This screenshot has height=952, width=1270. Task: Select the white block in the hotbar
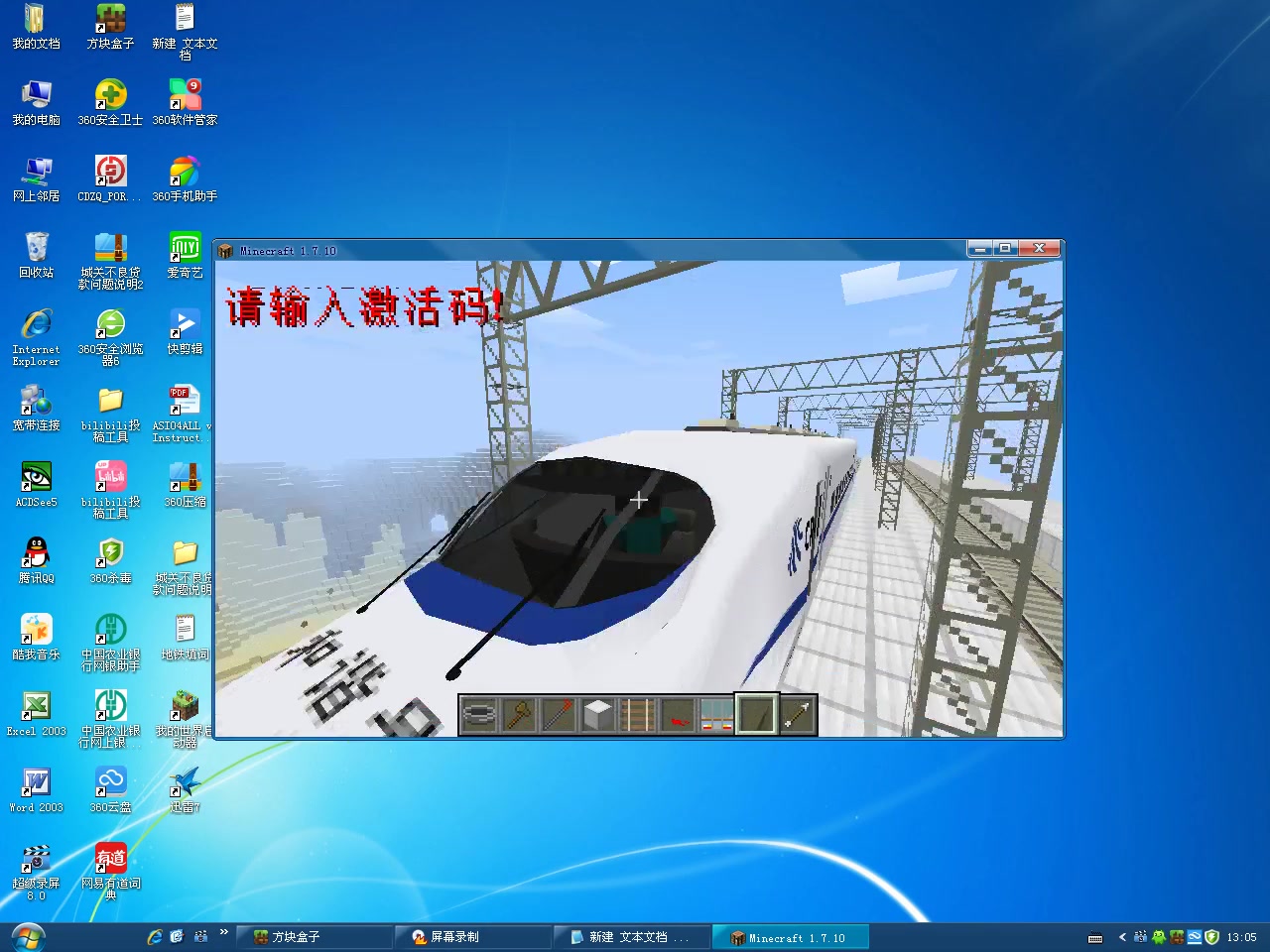tap(597, 715)
